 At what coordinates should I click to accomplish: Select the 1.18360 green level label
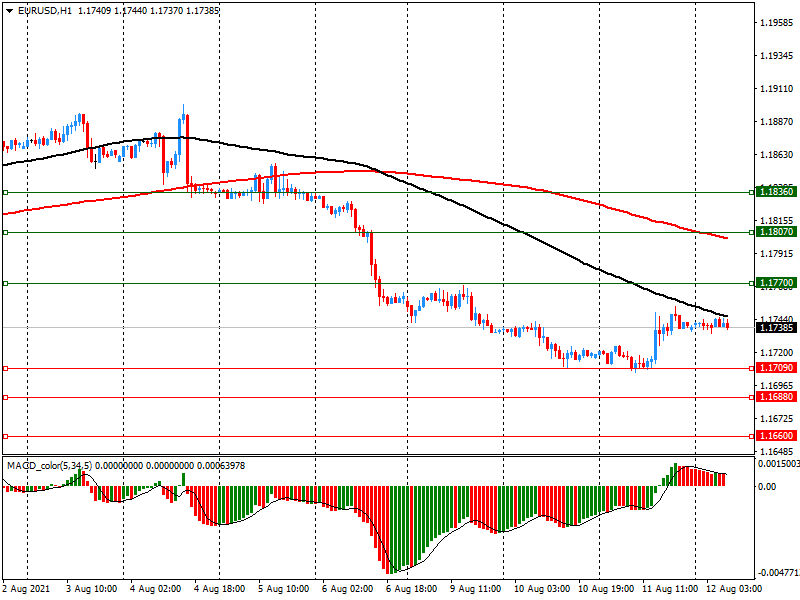tap(777, 192)
